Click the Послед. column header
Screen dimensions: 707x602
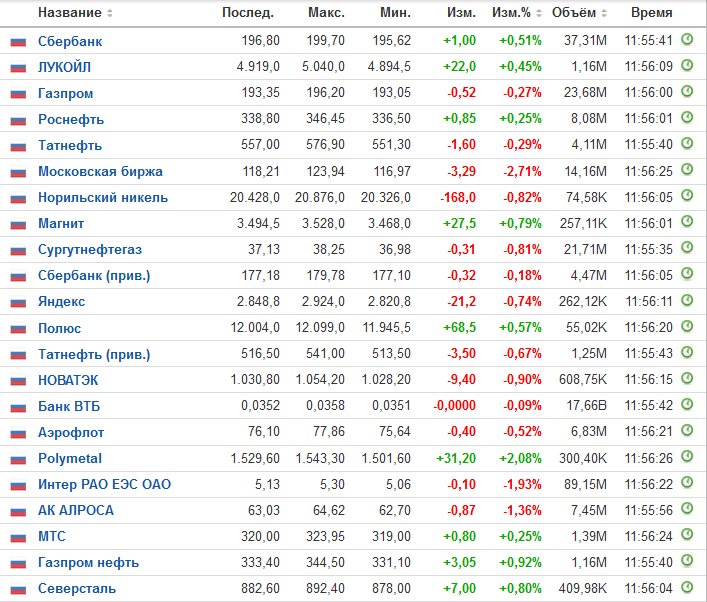point(248,13)
